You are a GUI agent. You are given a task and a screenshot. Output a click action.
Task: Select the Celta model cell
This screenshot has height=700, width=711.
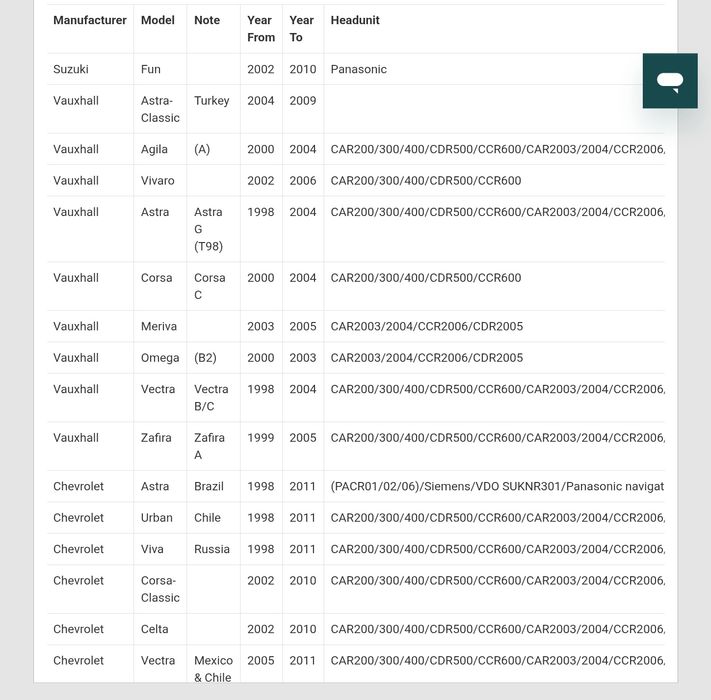tap(155, 629)
